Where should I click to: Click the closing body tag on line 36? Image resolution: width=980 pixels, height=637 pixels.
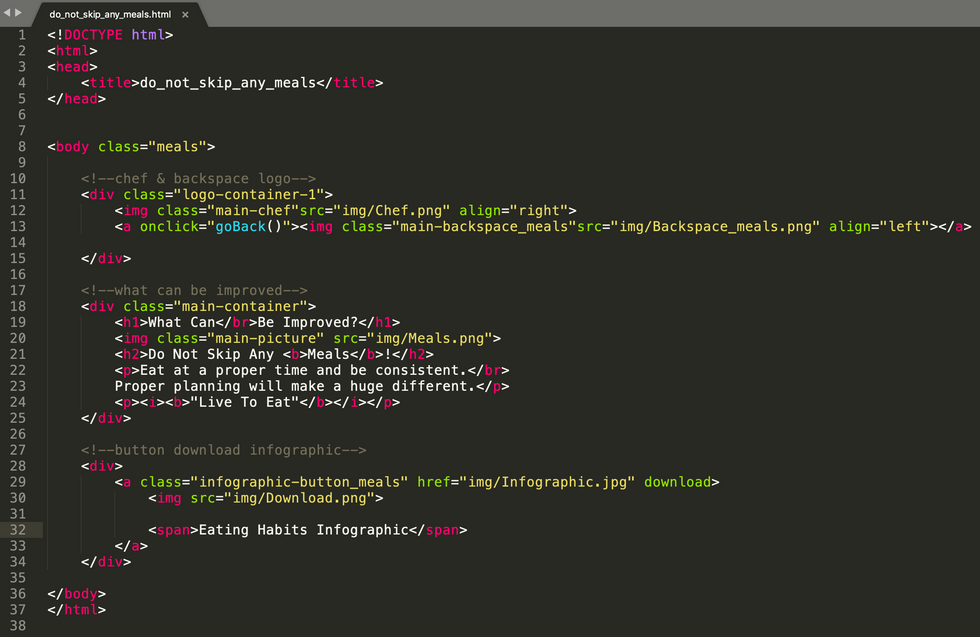tap(76, 594)
